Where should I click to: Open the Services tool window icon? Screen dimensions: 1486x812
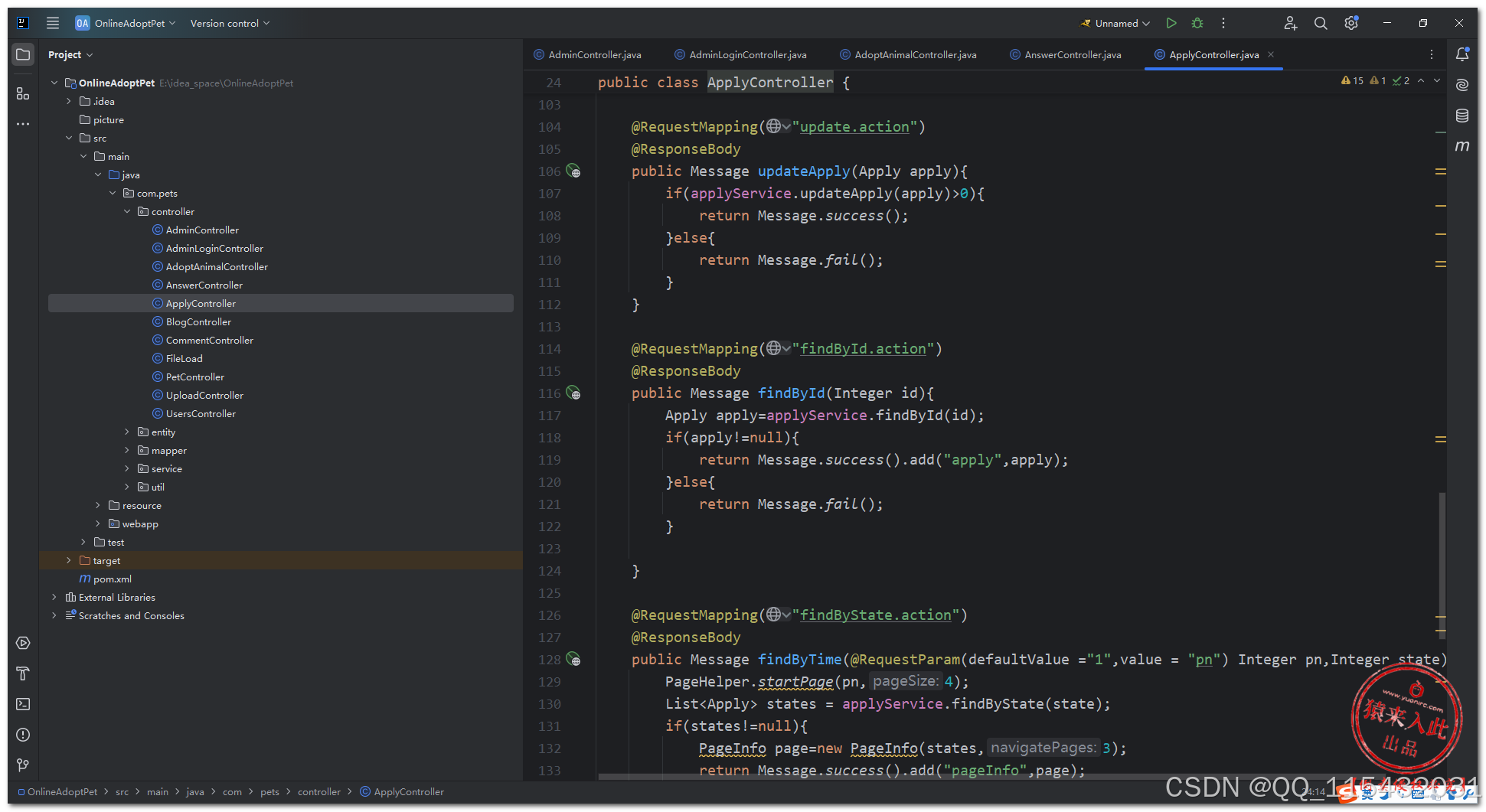coord(23,643)
